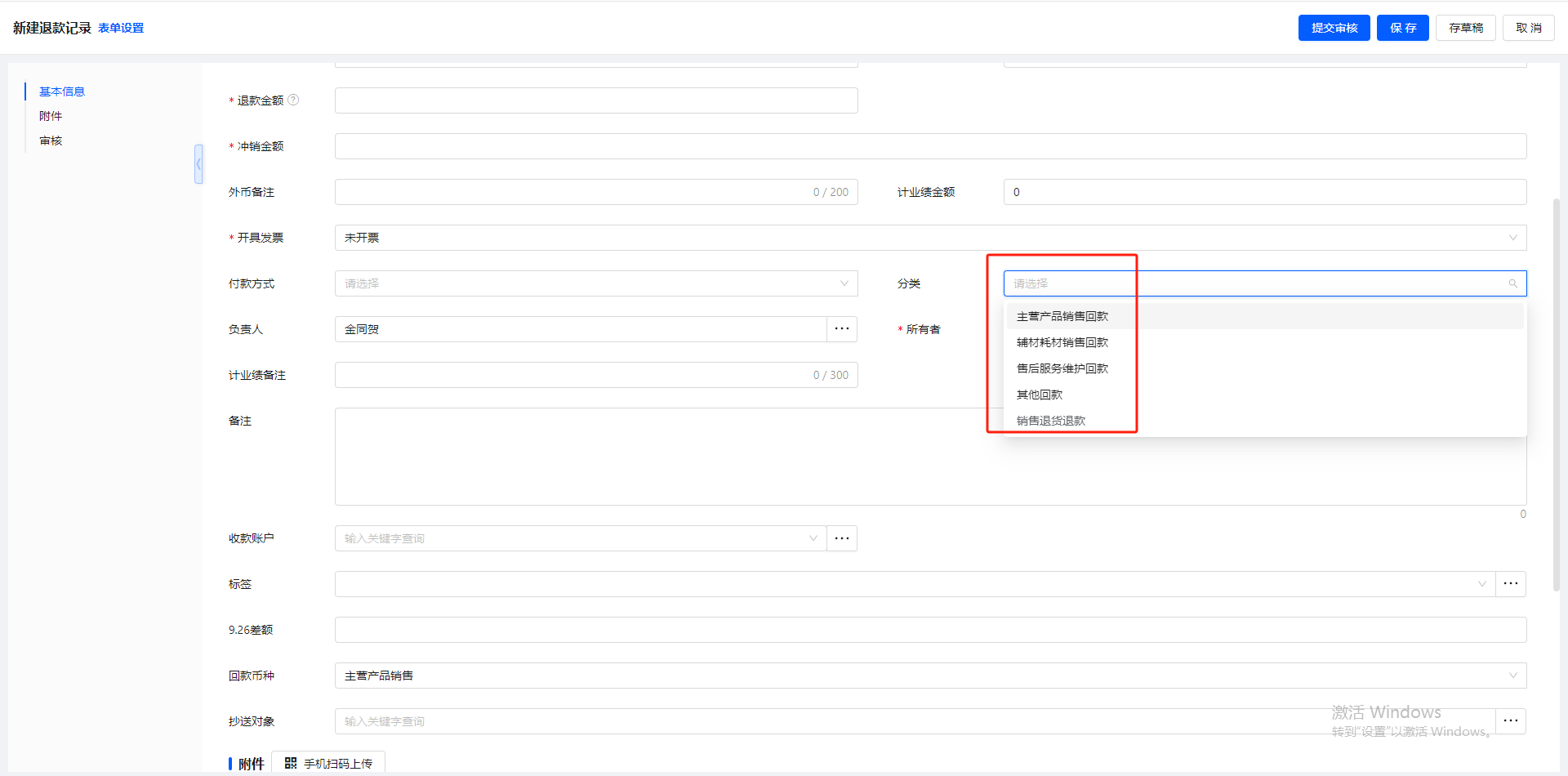
Task: Click the search icon in 分类 field
Action: point(1512,283)
